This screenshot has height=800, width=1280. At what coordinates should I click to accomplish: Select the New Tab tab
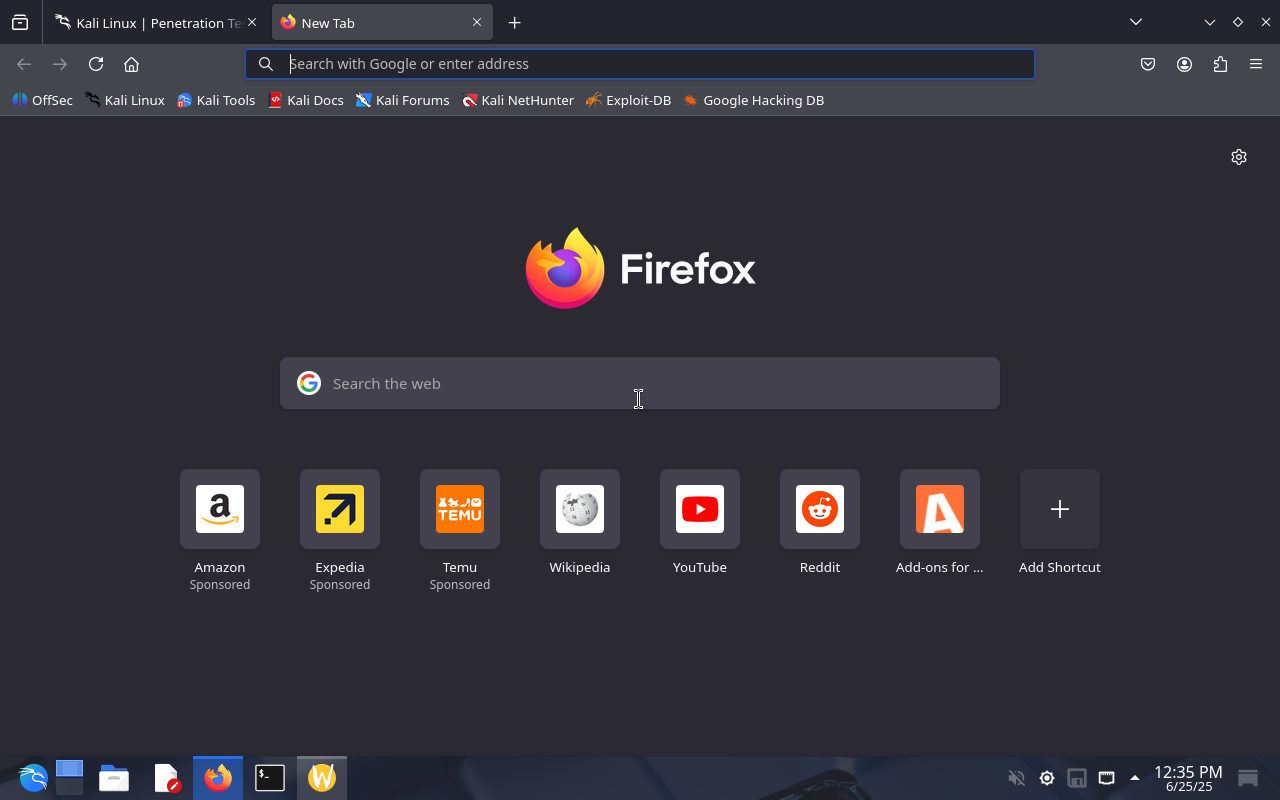coord(382,22)
